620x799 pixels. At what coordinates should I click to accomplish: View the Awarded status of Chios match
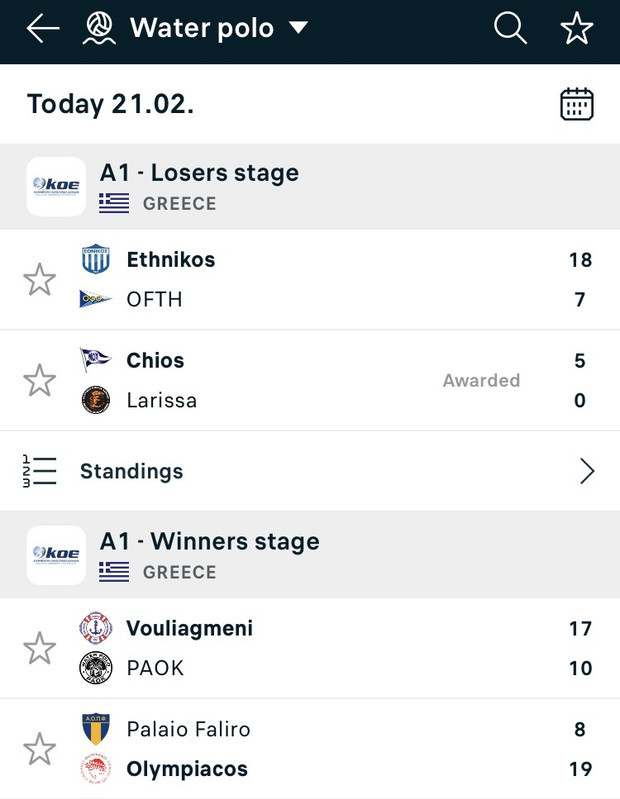[x=481, y=380]
